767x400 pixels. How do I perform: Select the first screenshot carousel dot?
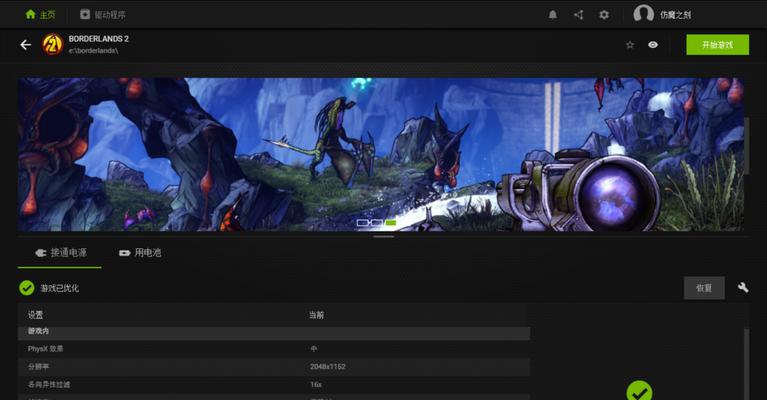pos(362,222)
